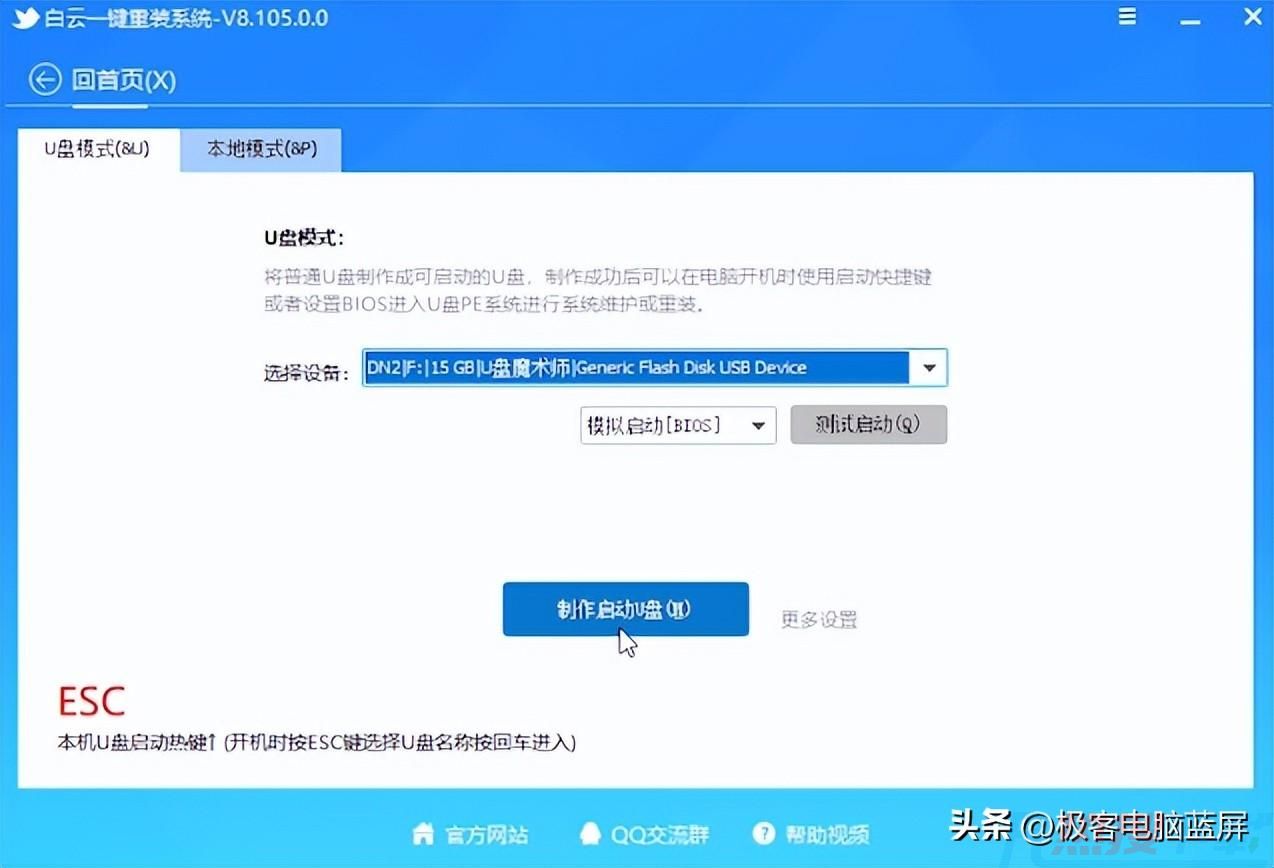Click the red ESC hotkey text

(91, 701)
